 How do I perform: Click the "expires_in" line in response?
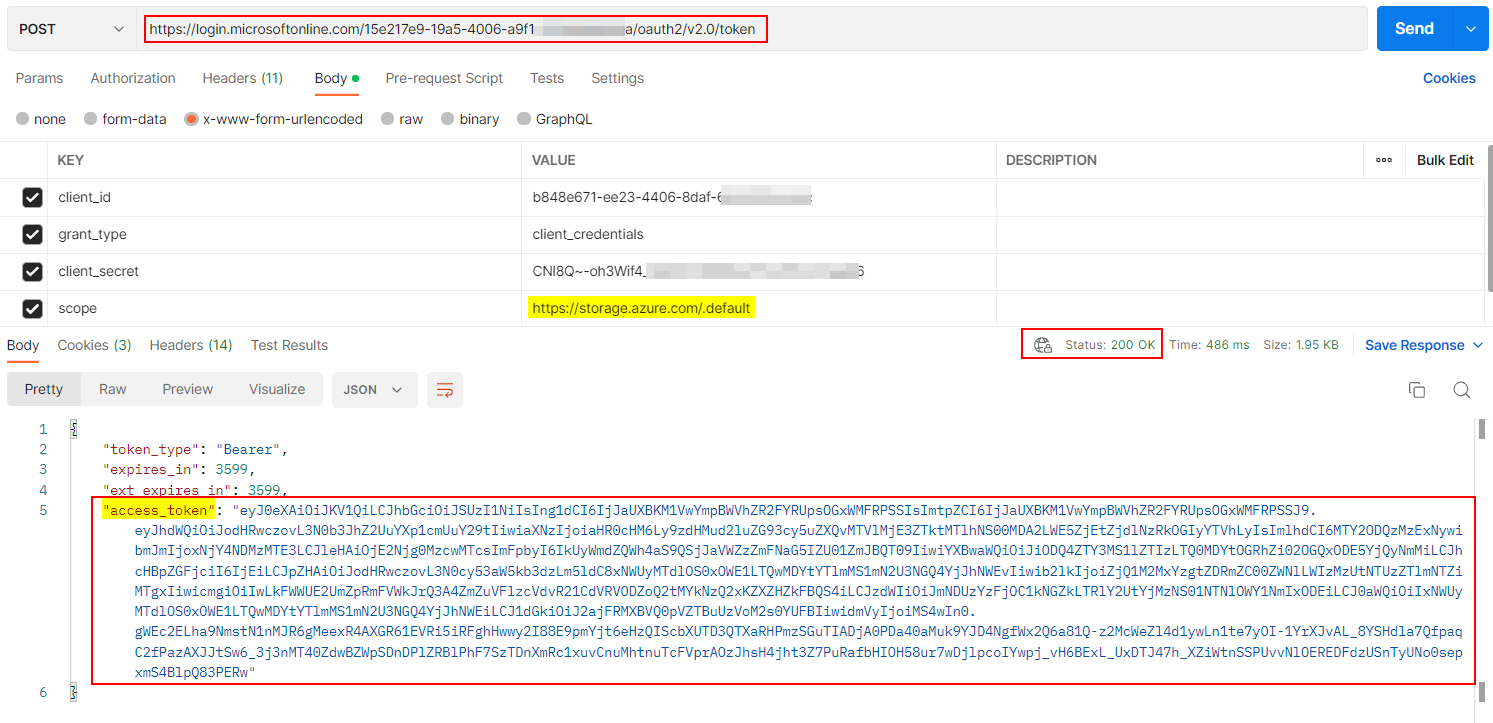click(x=180, y=469)
